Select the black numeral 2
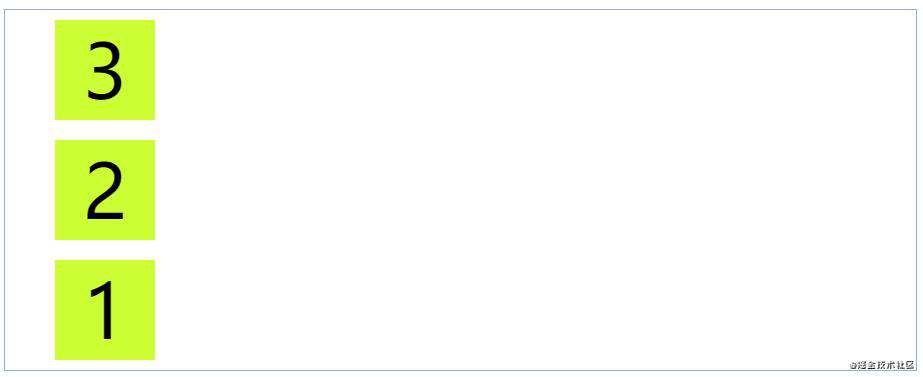The image size is (923, 377). tap(105, 191)
